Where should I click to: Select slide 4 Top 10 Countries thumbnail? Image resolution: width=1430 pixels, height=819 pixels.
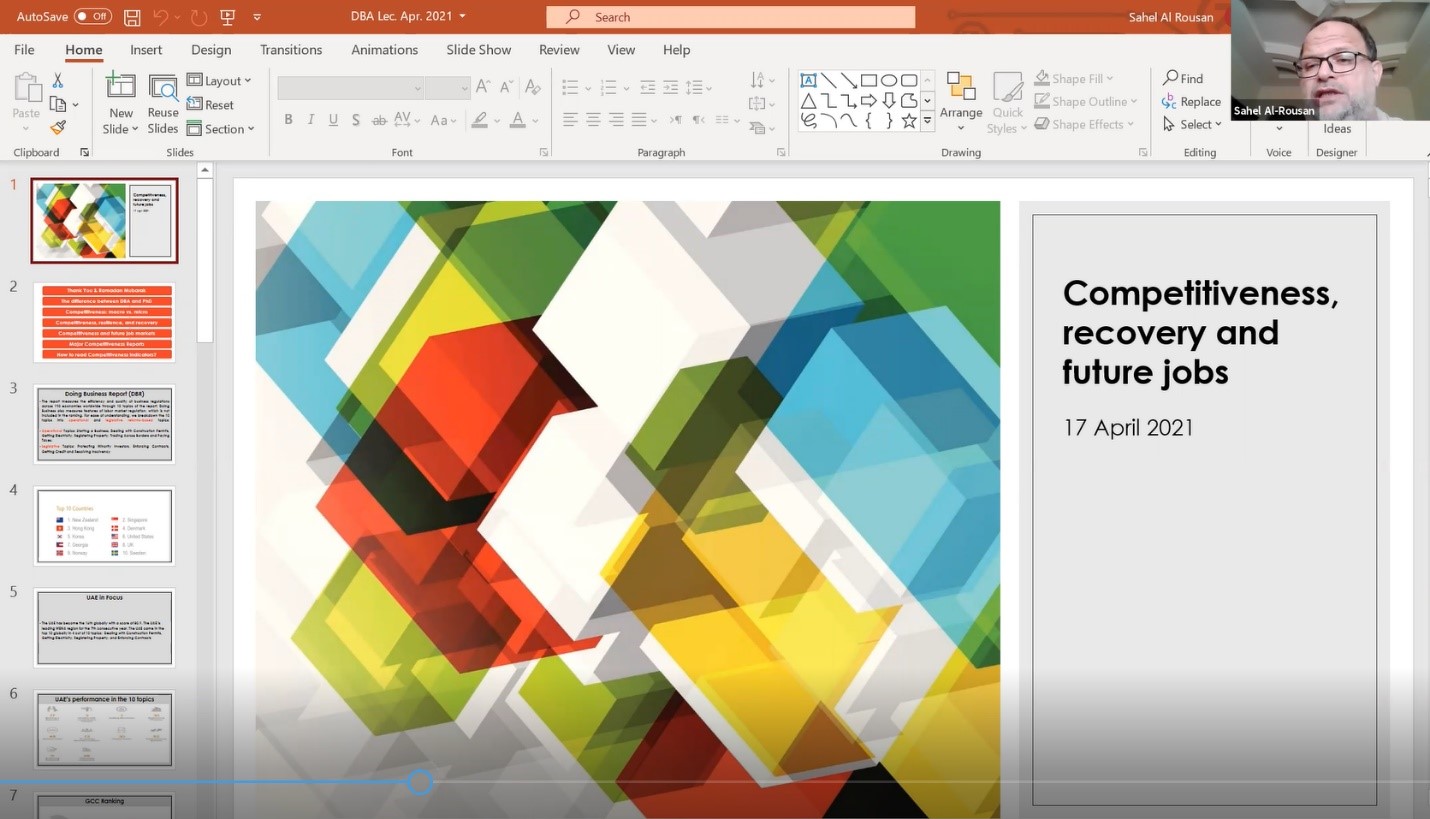click(104, 526)
